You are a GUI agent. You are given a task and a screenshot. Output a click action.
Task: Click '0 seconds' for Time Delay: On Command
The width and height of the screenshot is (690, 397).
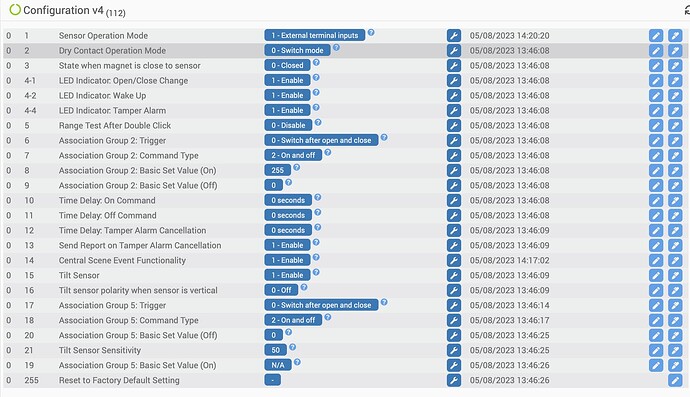click(288, 200)
